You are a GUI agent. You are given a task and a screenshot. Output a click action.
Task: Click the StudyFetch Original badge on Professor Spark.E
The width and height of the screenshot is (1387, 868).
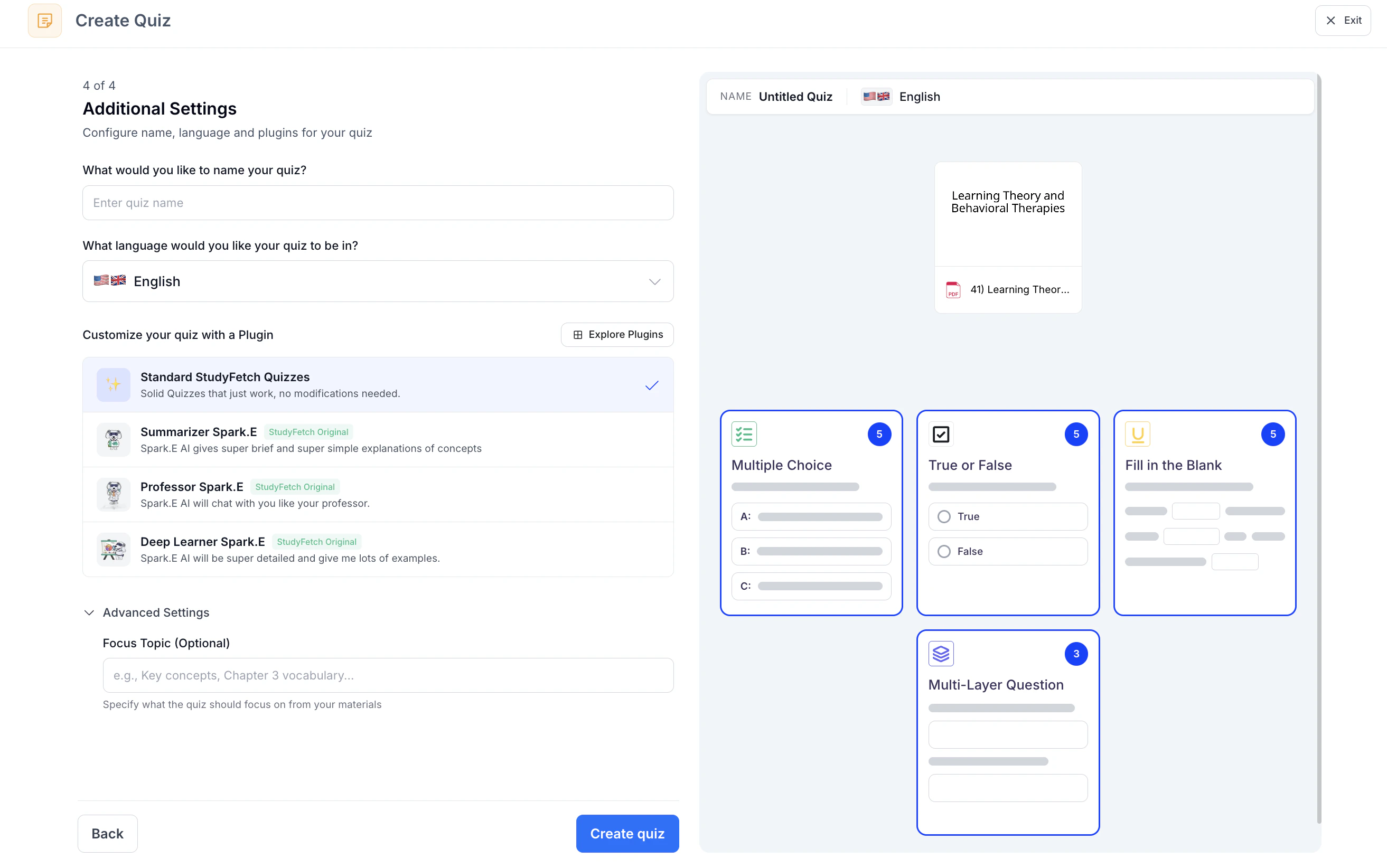[x=295, y=487]
